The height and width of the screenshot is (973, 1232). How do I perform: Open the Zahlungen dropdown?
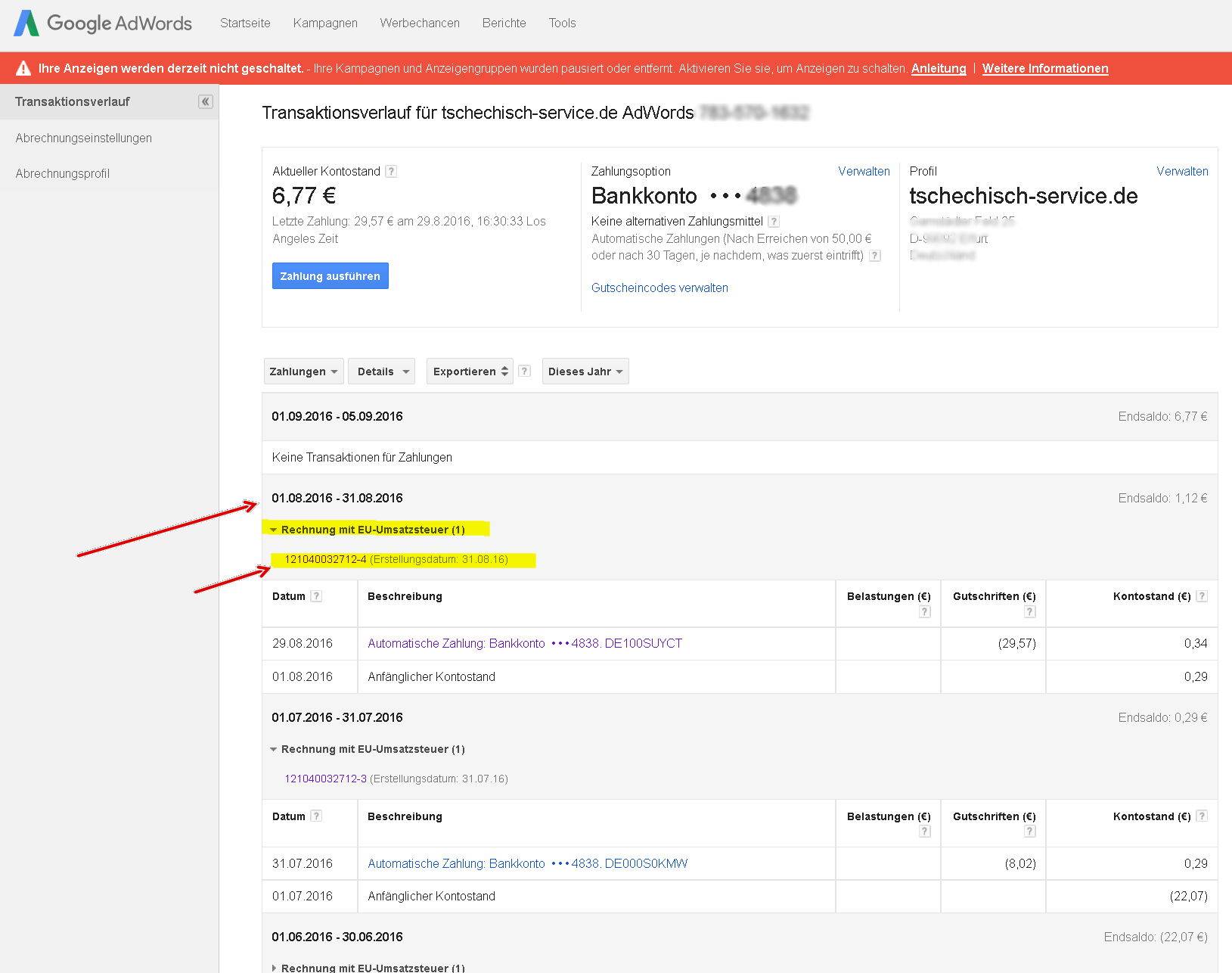click(303, 371)
